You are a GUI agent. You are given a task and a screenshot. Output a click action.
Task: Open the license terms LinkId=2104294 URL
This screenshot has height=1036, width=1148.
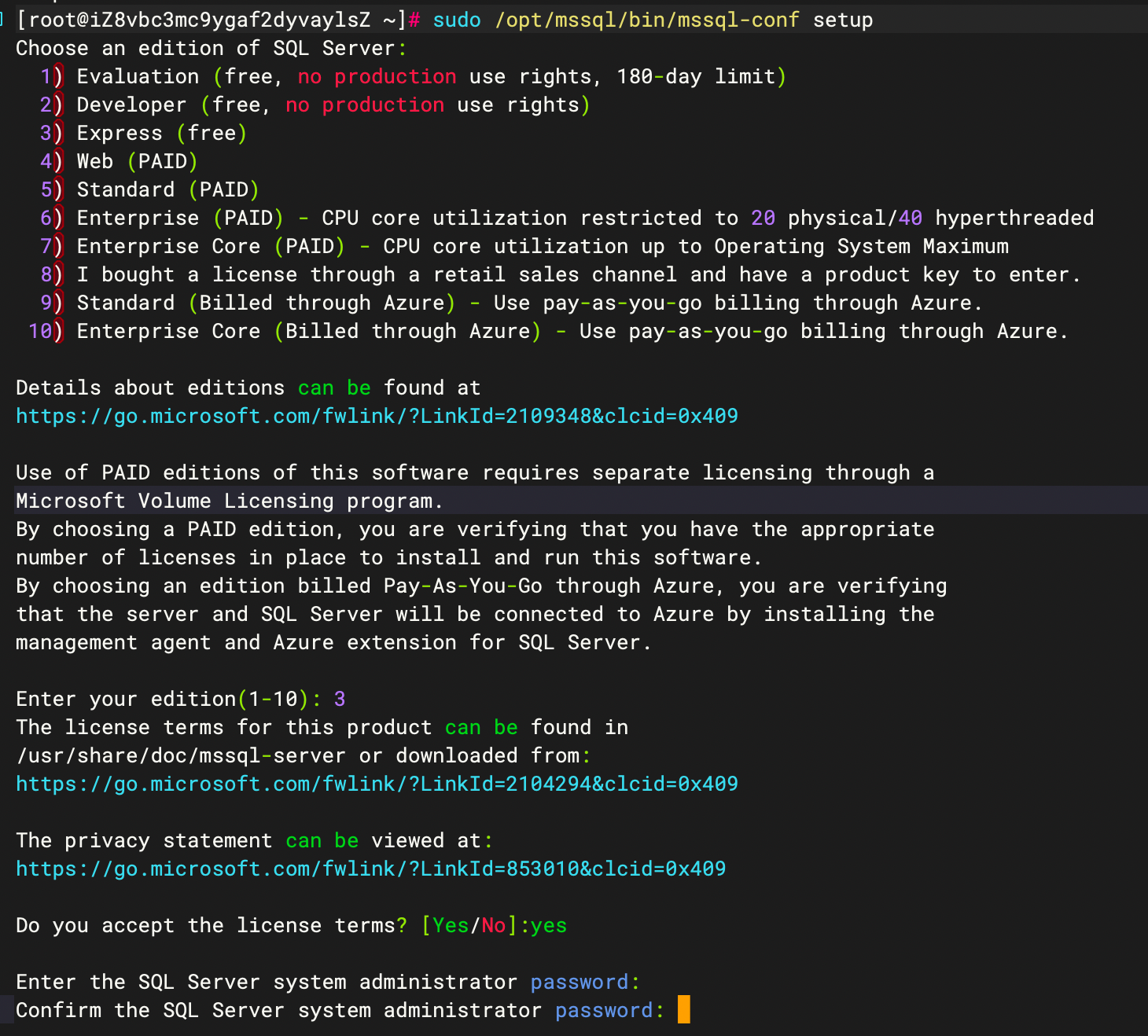[x=377, y=784]
